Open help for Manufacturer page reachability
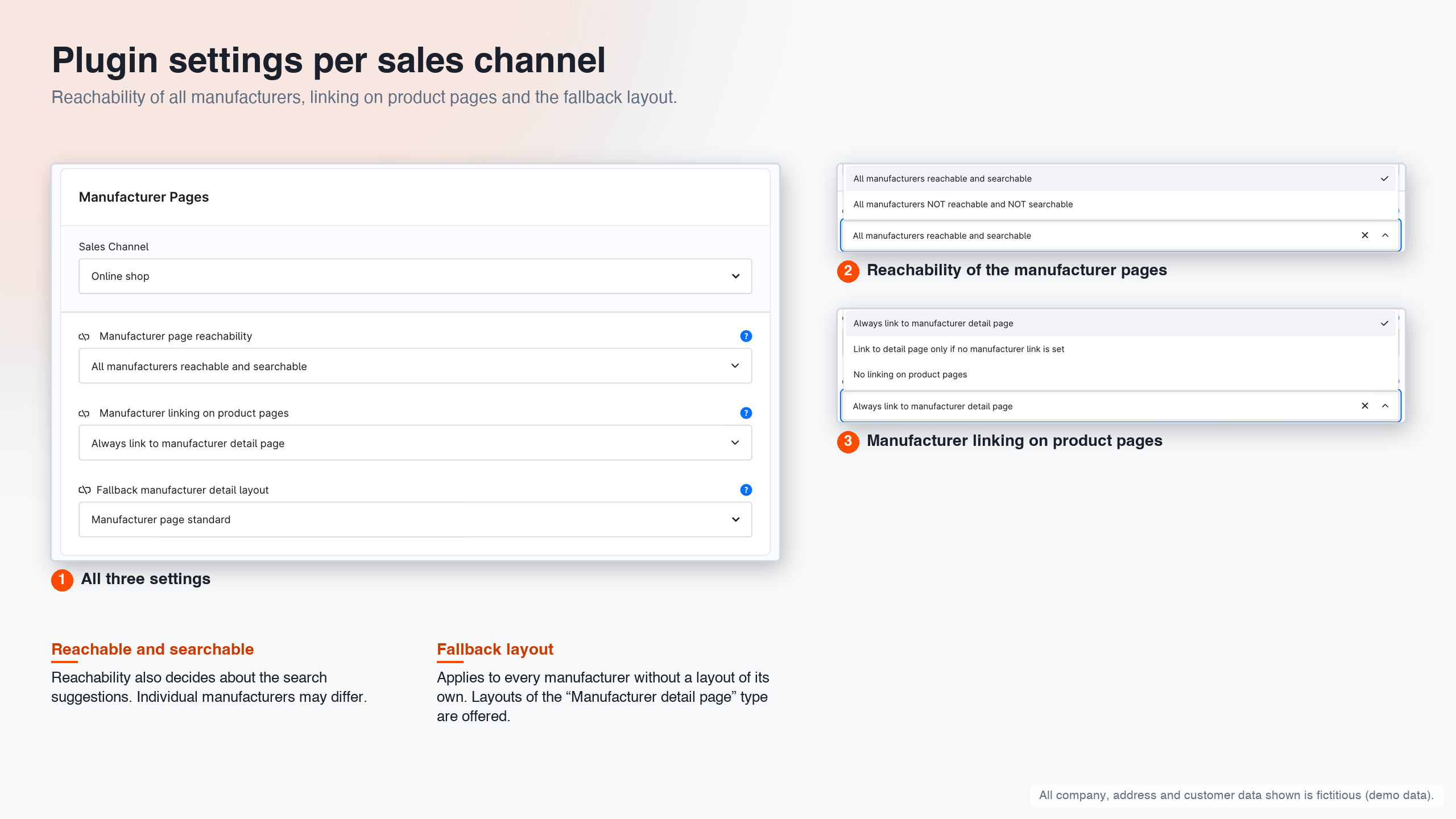The height and width of the screenshot is (819, 1456). (746, 336)
